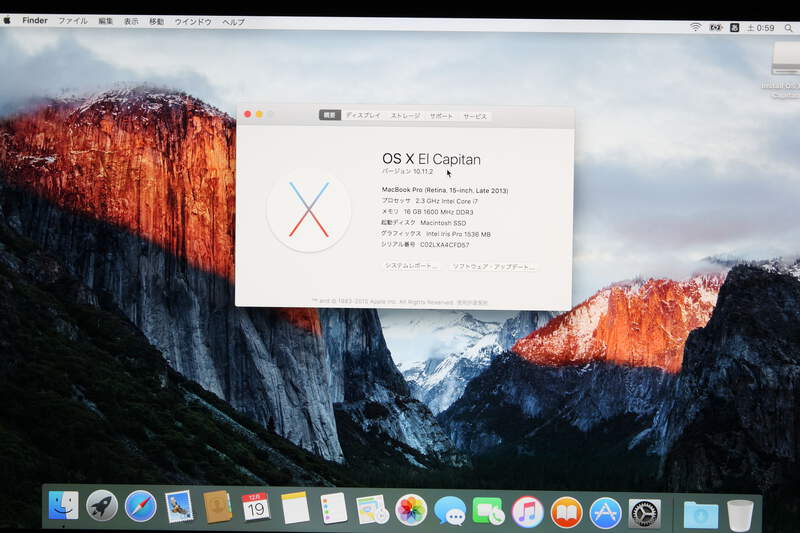Viewport: 800px width, 533px height.
Task: Select the サポート tab
Action: 441,116
